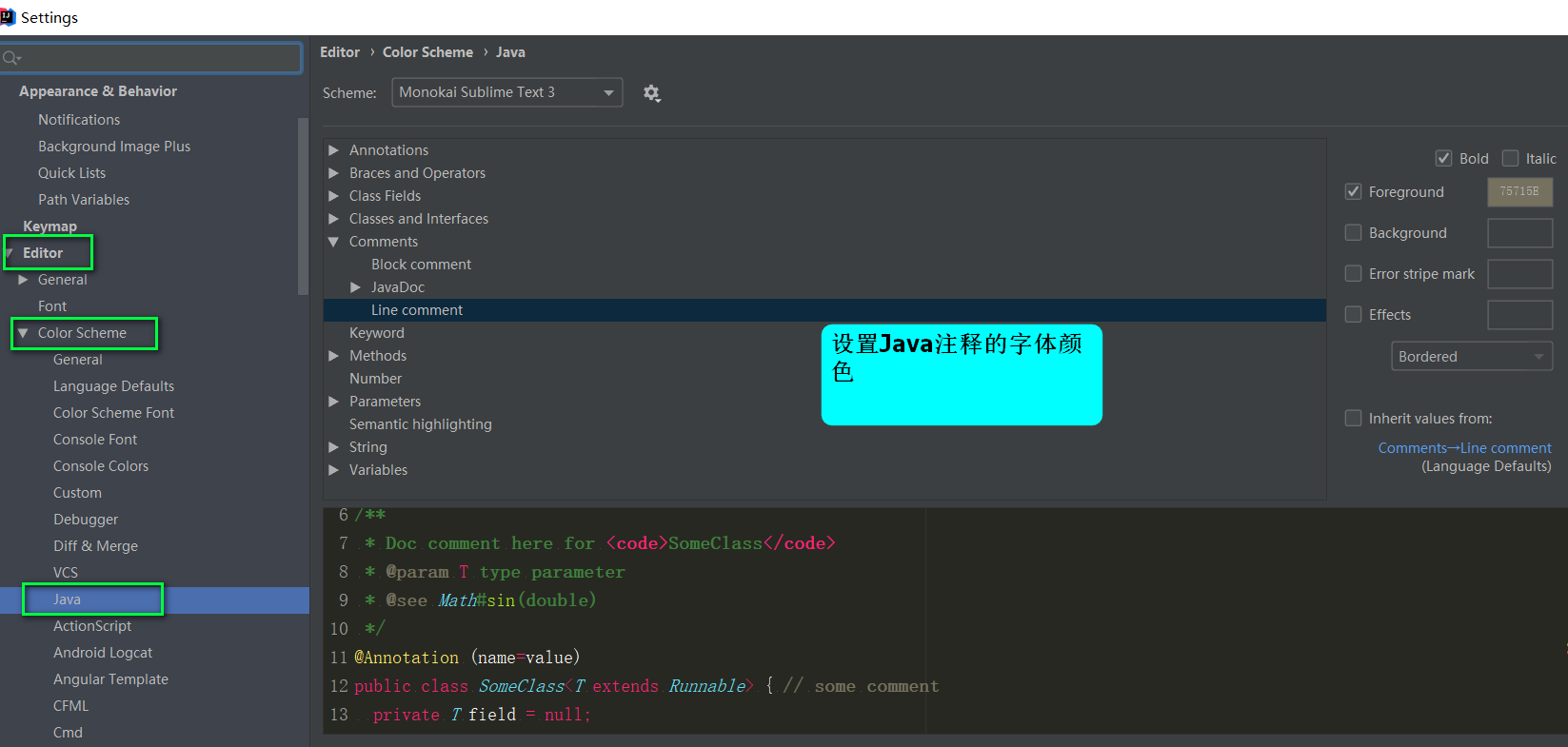Click the sidebar vertical scrollbar
Viewport: 1568px width, 747px height.
pos(303,206)
